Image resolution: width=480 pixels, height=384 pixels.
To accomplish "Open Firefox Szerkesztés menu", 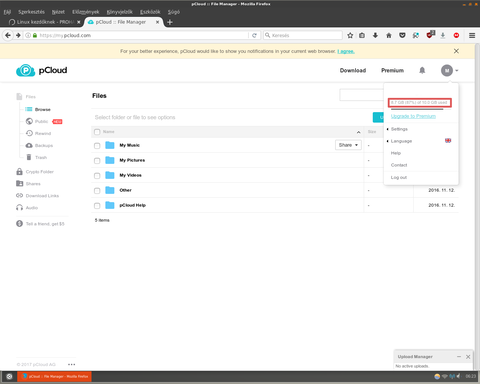I will [x=31, y=12].
